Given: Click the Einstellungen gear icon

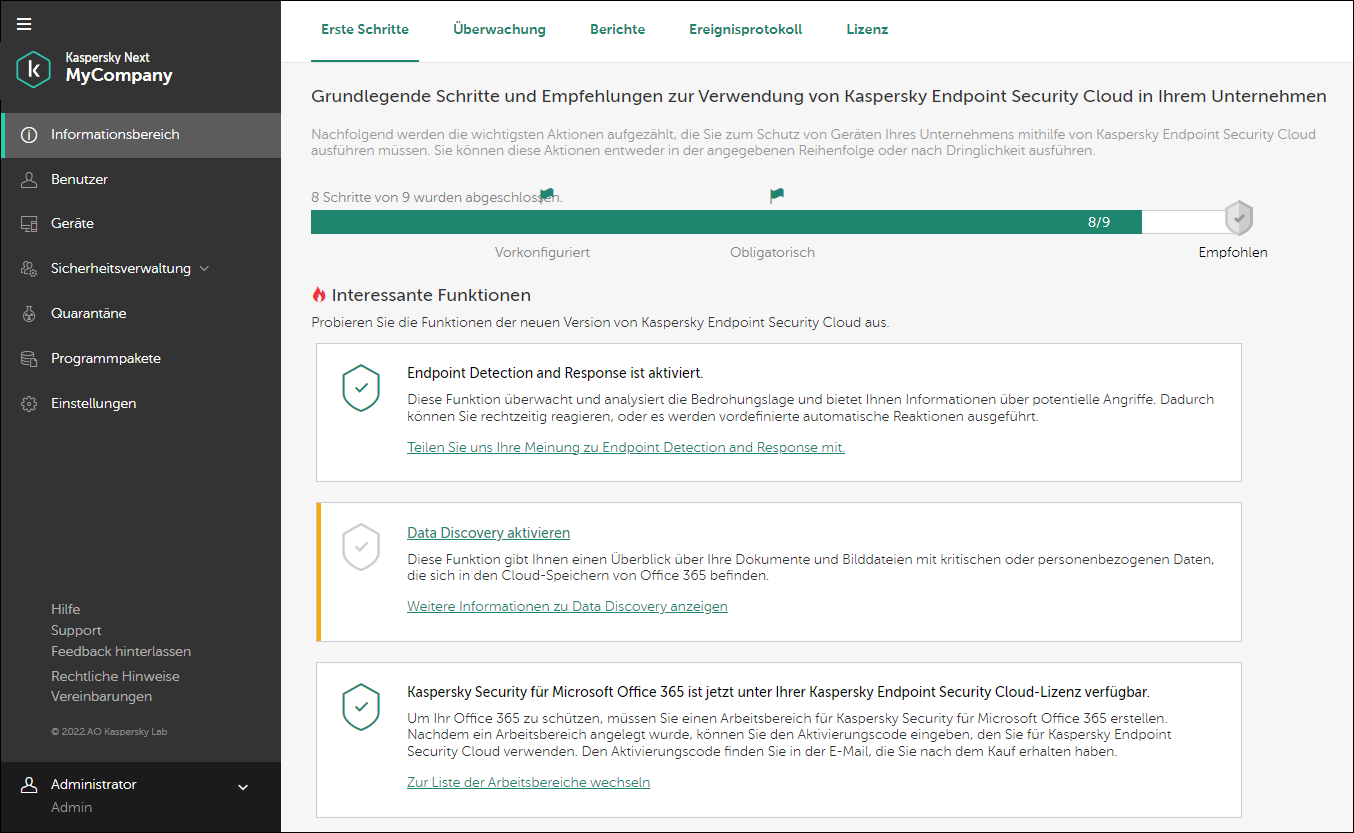Looking at the screenshot, I should pyautogui.click(x=29, y=404).
